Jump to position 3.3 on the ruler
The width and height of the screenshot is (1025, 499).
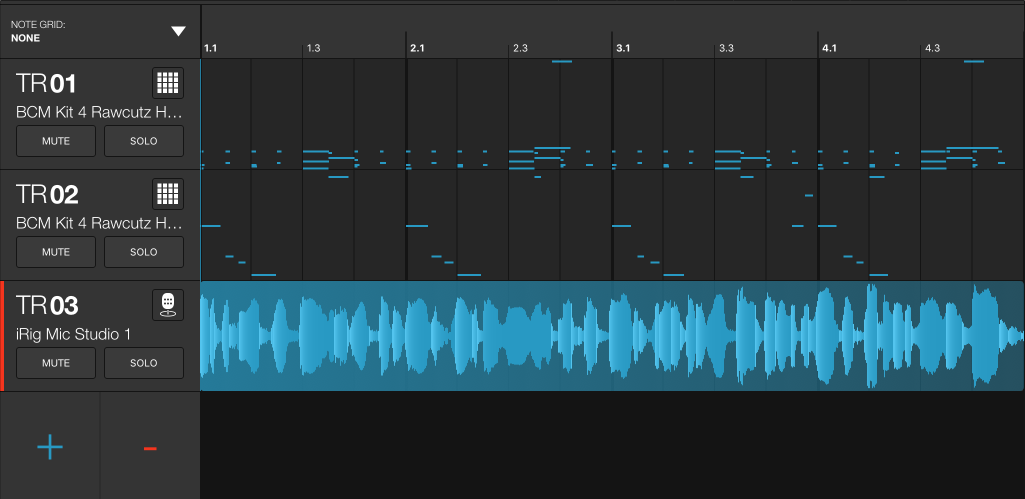[x=726, y=48]
